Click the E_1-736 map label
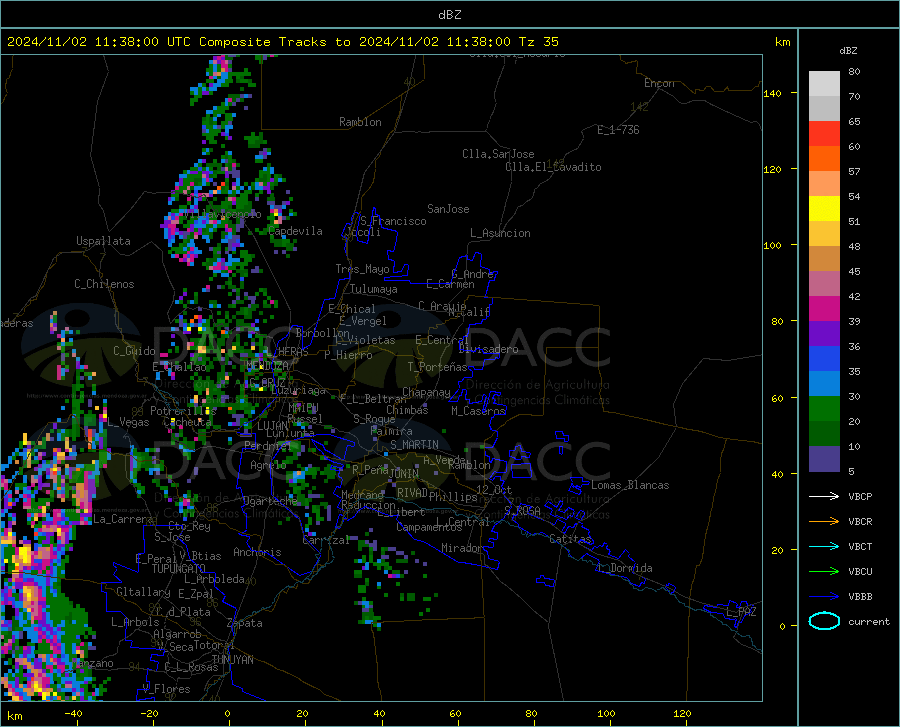The image size is (900, 727). [618, 130]
